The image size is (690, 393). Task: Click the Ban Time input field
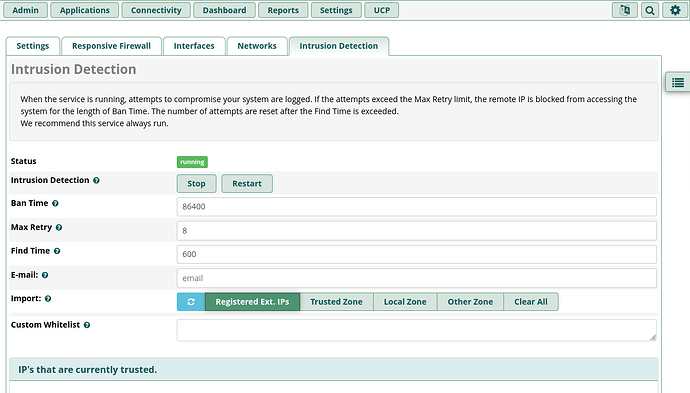[416, 207]
